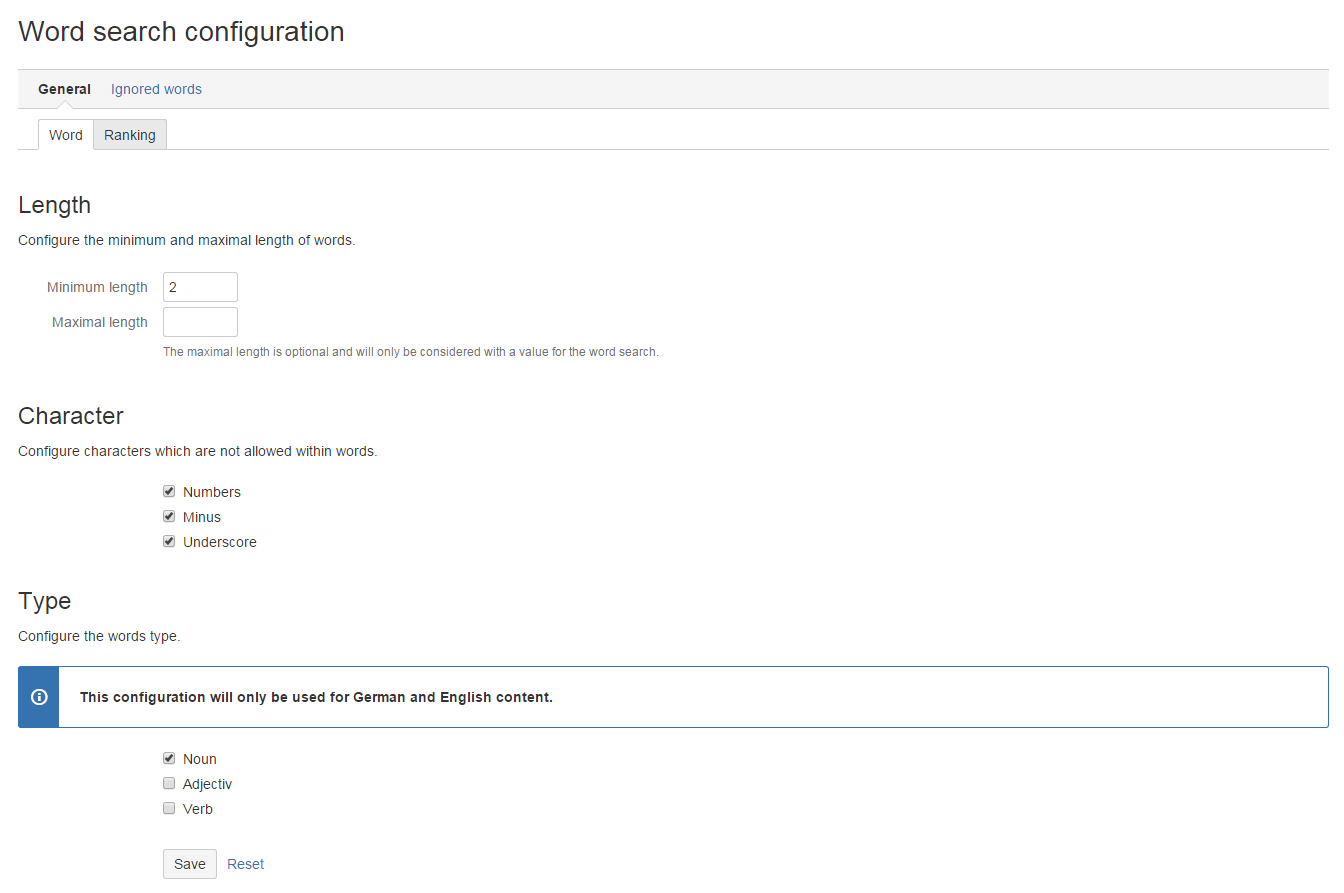Click the Reset link
Viewport: 1344px width, 893px height.
[x=245, y=864]
